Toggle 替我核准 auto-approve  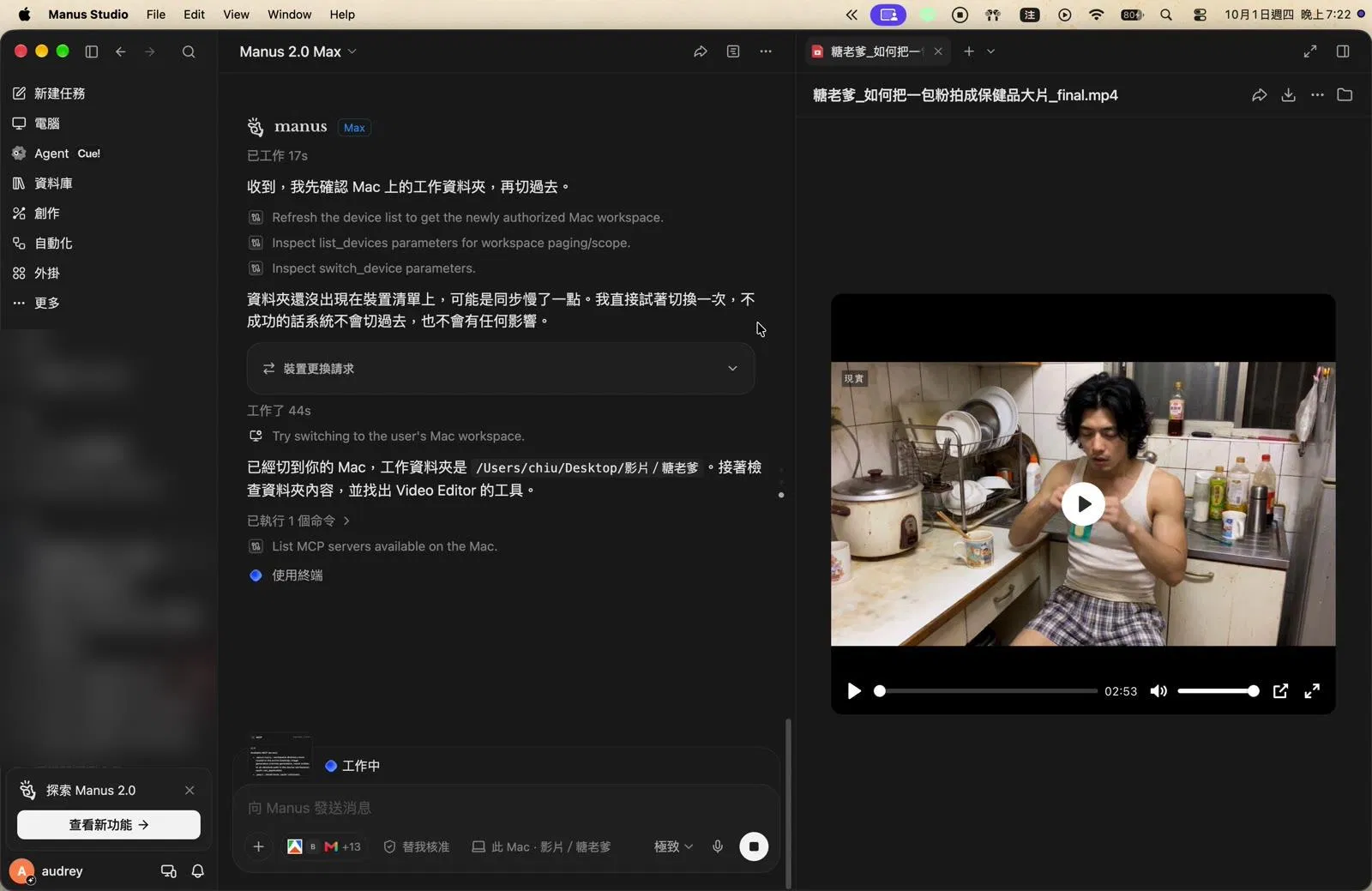[416, 846]
